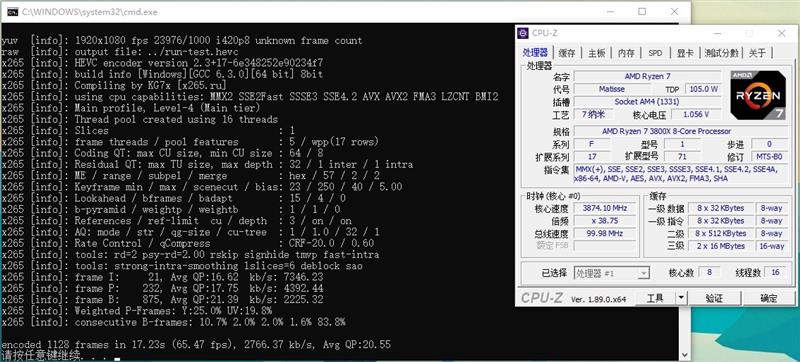Click the 总线速度 value 99.98 MHz

604,234
